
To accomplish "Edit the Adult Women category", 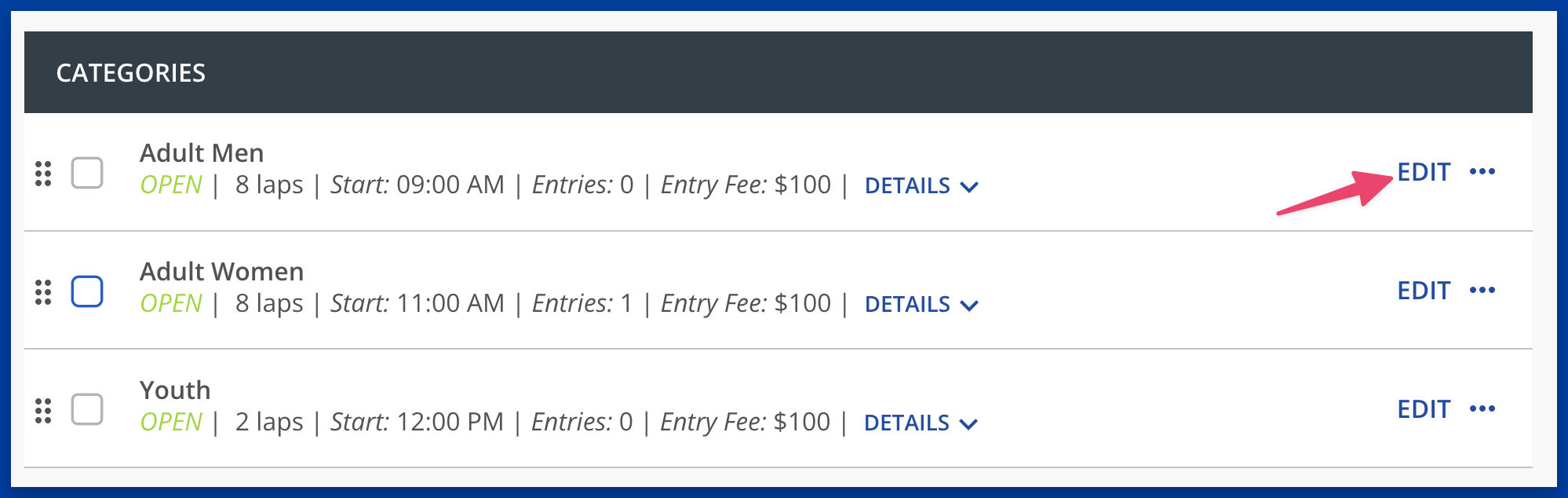I will (x=1424, y=291).
